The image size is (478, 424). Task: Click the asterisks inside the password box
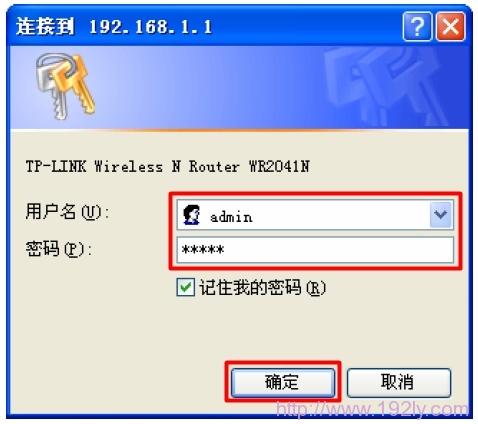(203, 250)
